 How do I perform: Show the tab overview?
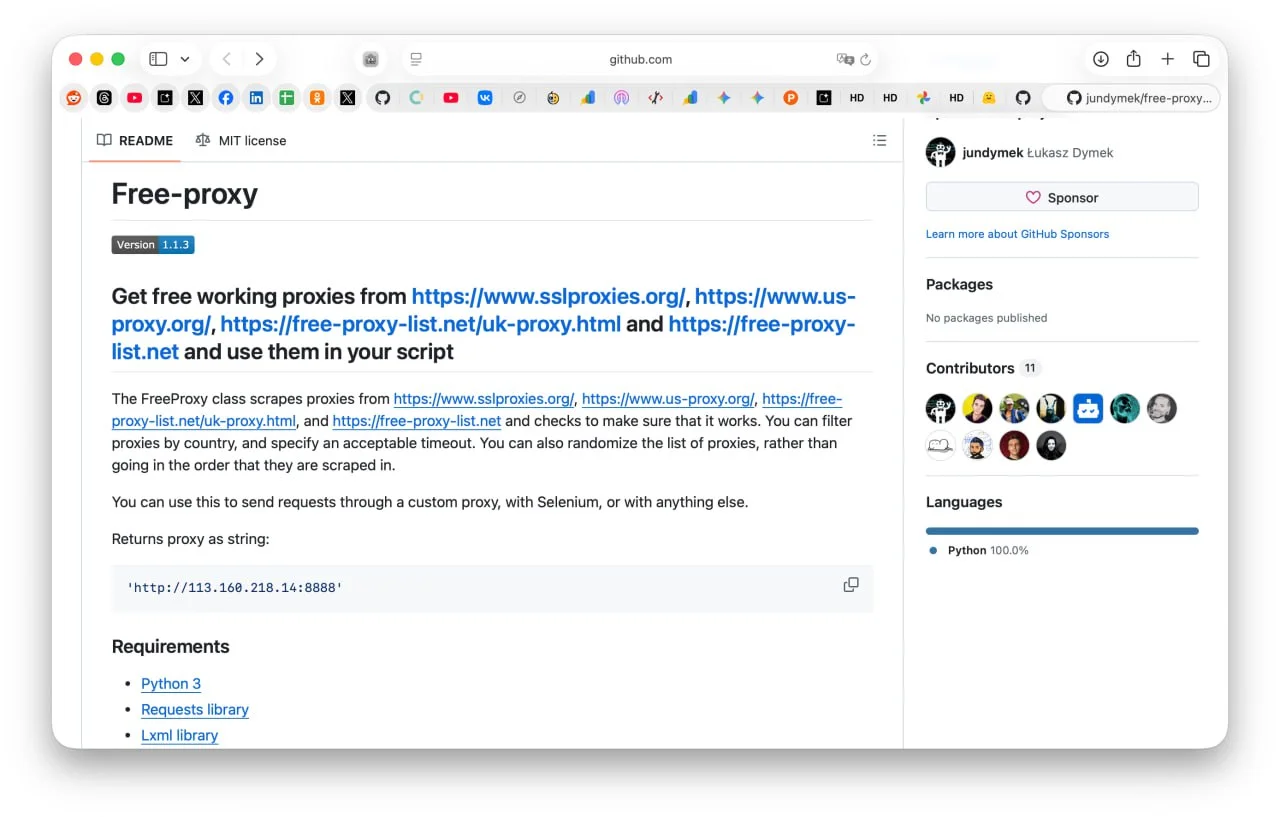click(x=1201, y=59)
